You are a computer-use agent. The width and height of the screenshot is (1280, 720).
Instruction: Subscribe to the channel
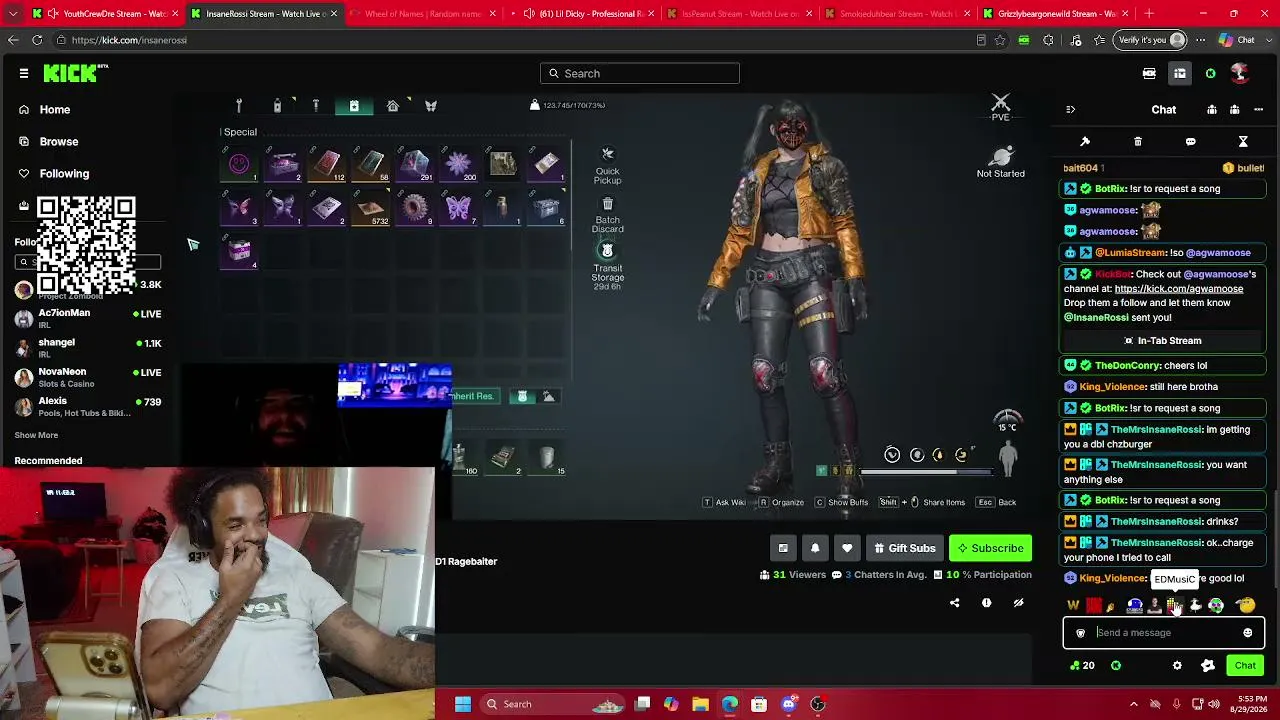[990, 548]
